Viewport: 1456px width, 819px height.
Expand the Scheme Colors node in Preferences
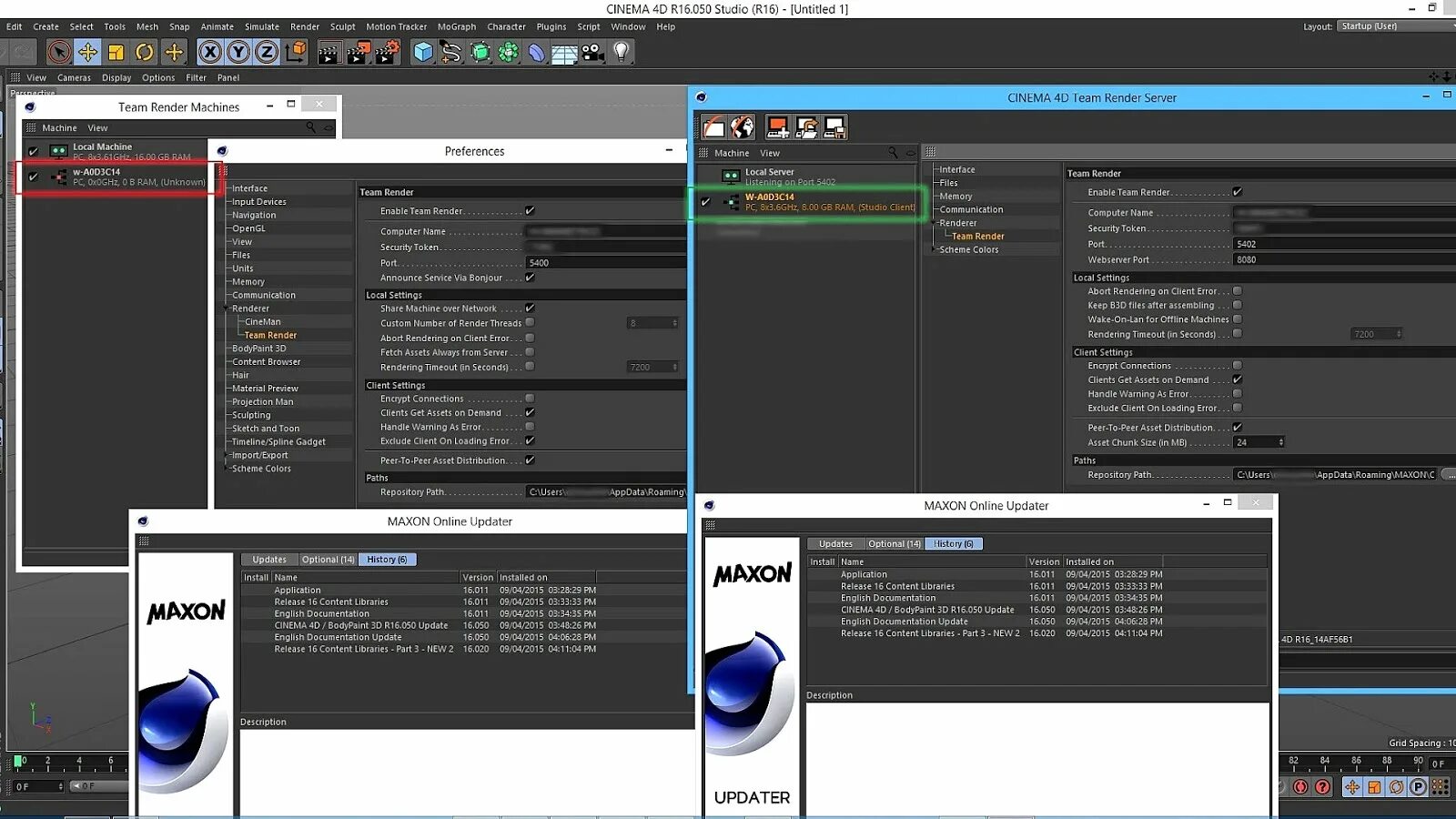(x=227, y=469)
